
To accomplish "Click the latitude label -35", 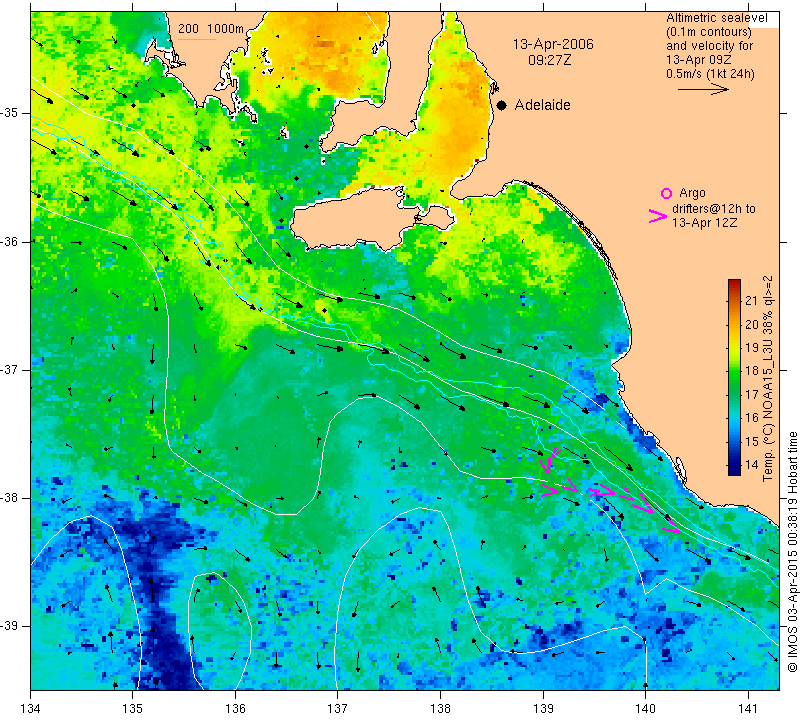I will [10, 113].
